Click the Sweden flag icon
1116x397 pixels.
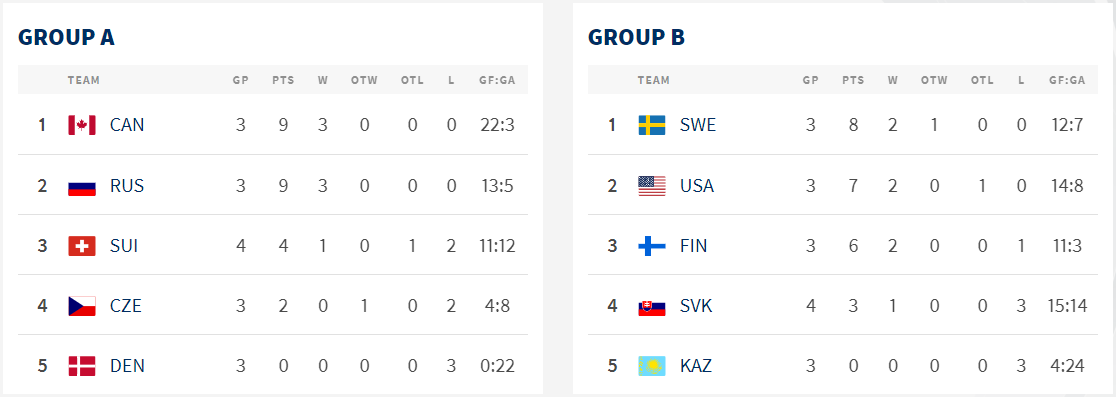(652, 125)
